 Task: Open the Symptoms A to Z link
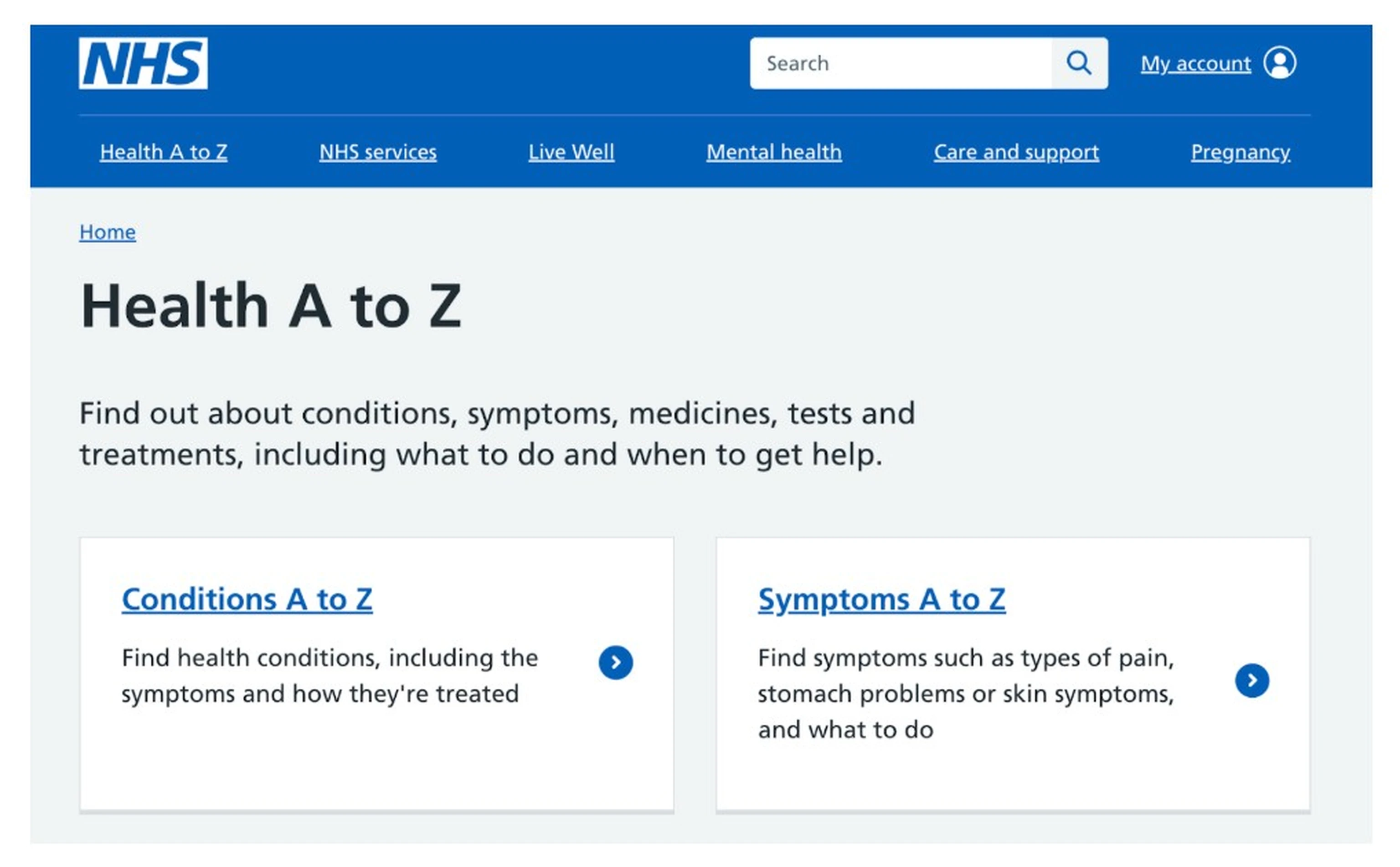pyautogui.click(x=881, y=600)
